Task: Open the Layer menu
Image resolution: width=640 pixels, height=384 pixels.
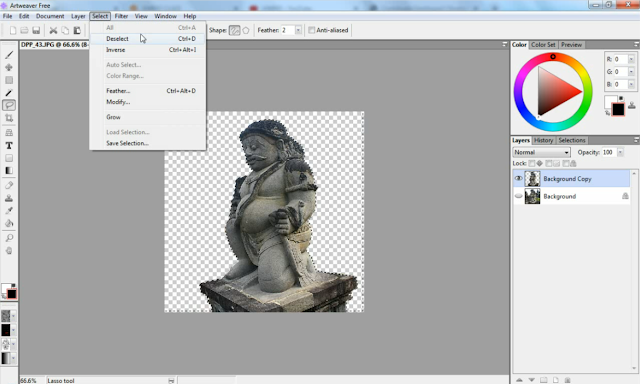Action: click(78, 16)
